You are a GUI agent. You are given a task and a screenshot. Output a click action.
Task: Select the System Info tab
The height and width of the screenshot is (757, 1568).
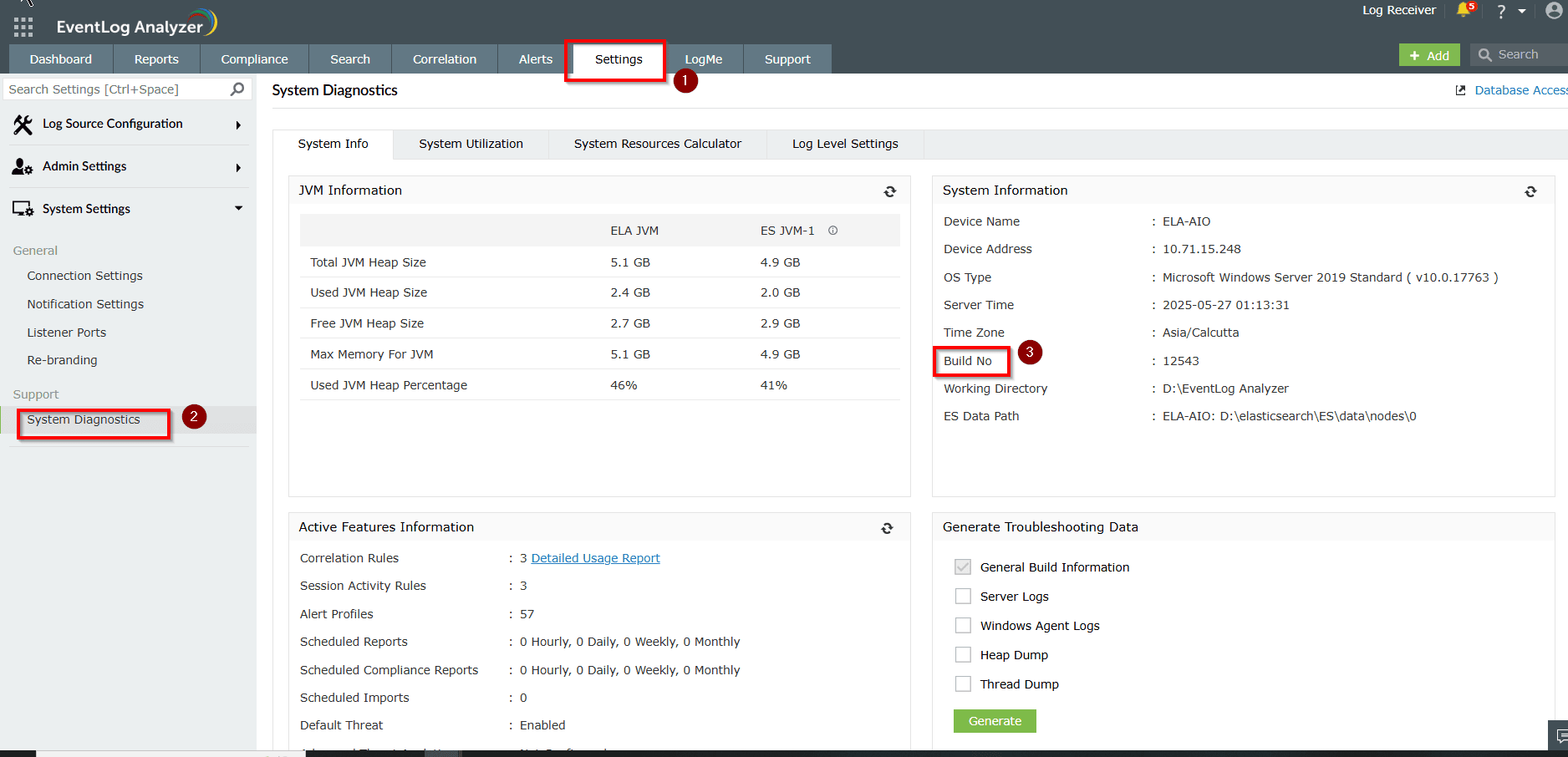tap(333, 144)
